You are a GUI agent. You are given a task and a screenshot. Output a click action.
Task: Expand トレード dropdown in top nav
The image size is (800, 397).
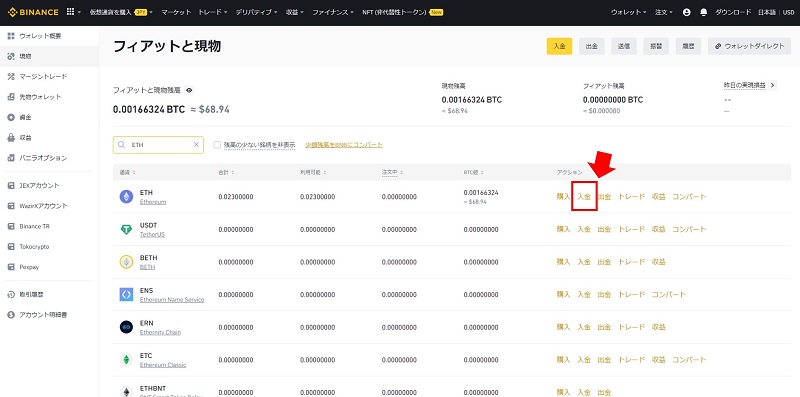pos(213,12)
